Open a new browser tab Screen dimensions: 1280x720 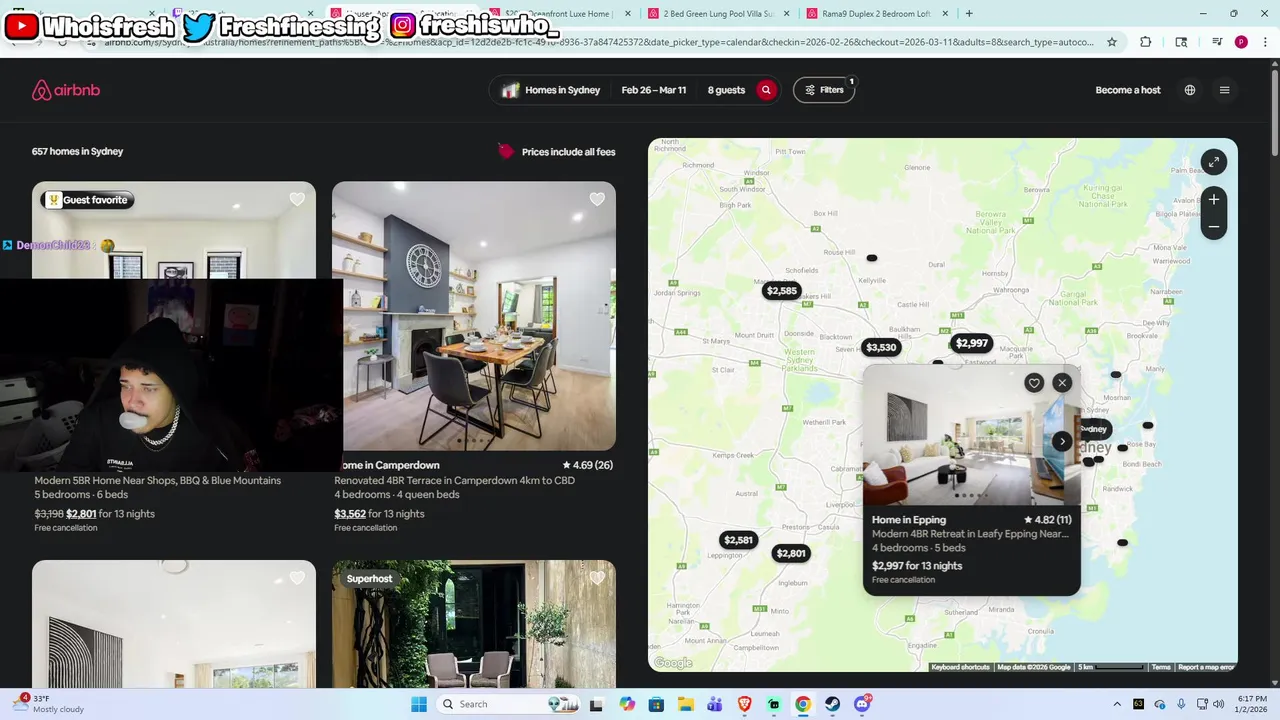[969, 14]
